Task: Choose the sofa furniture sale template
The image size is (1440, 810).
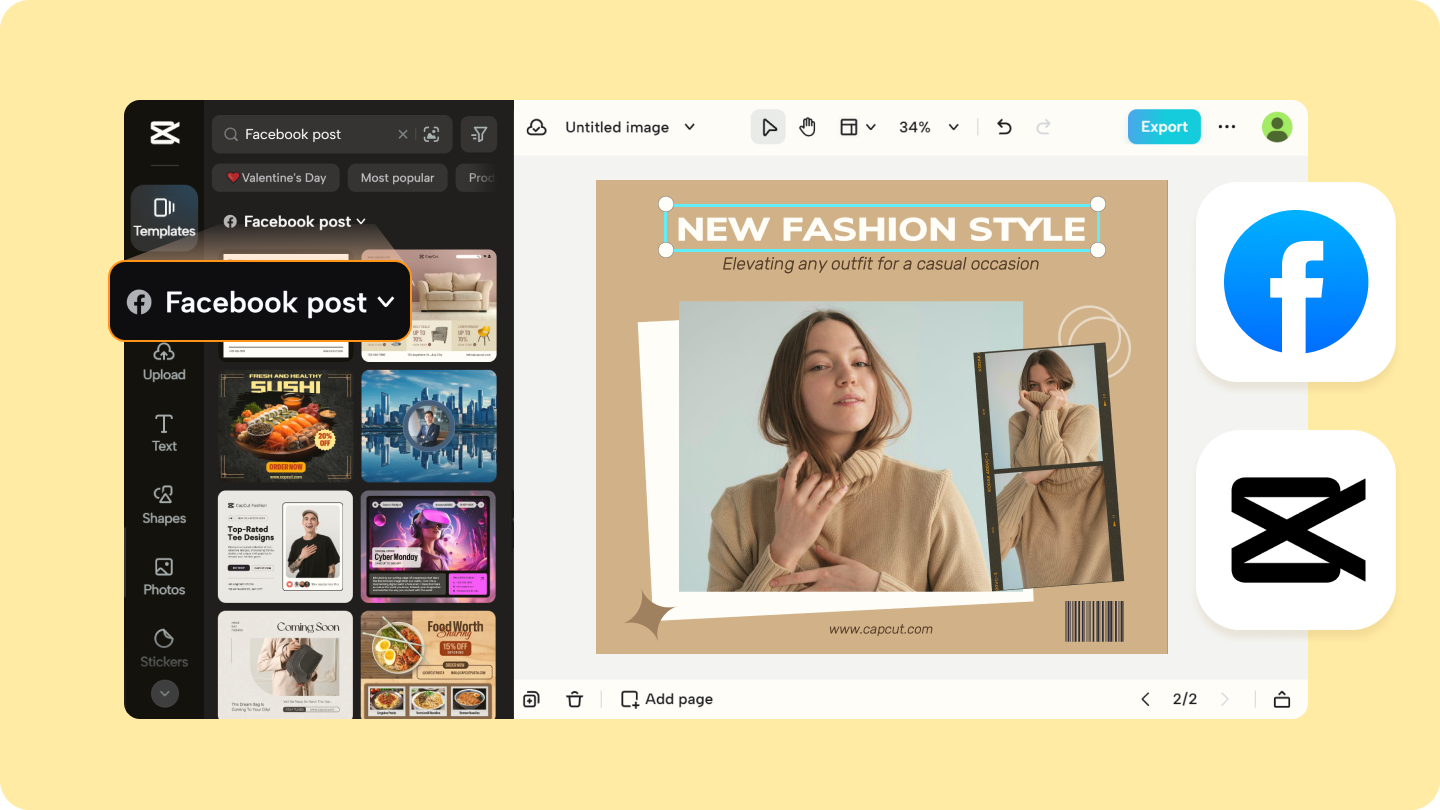Action: (x=429, y=305)
